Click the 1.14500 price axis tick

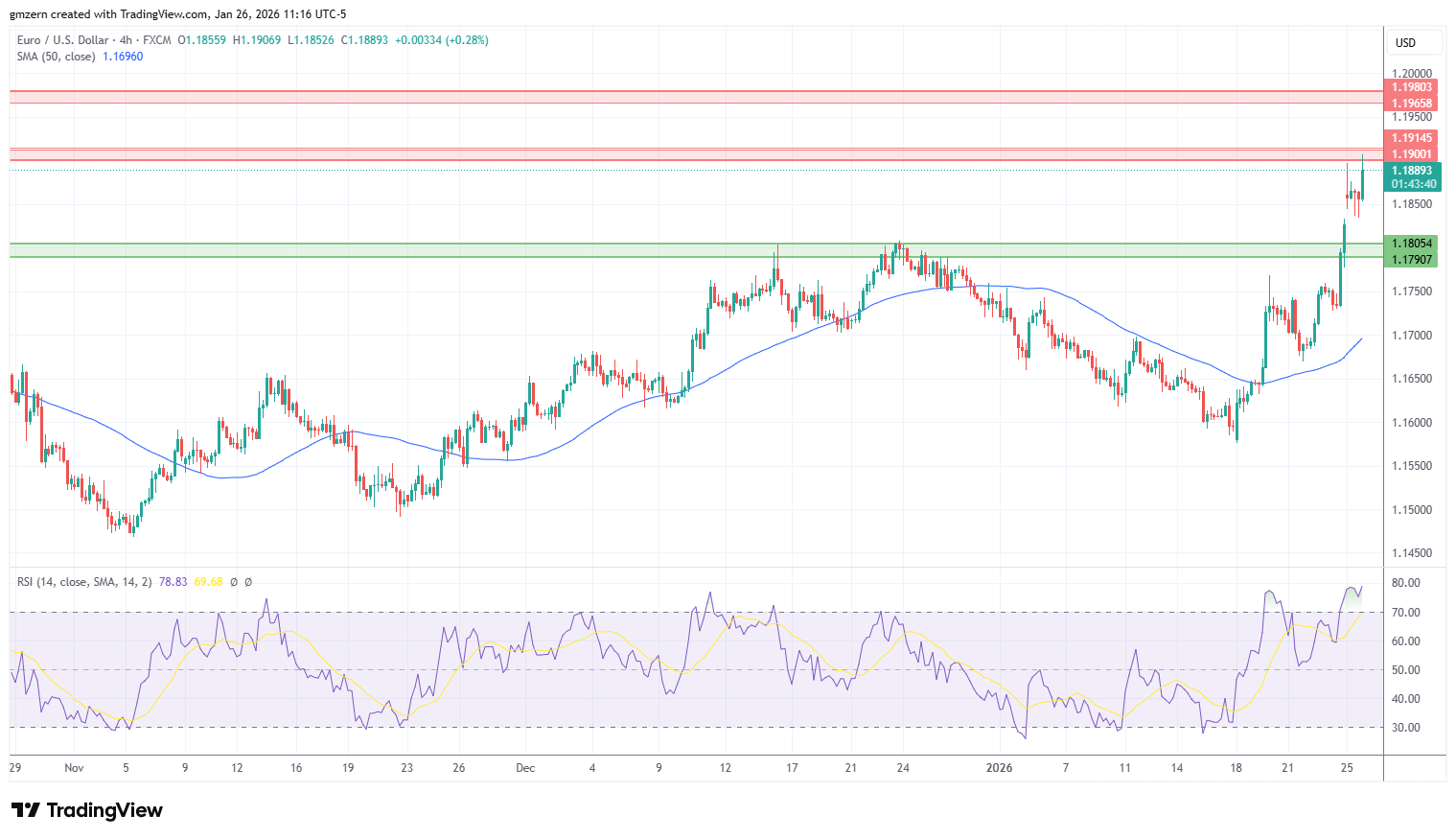[x=1412, y=553]
